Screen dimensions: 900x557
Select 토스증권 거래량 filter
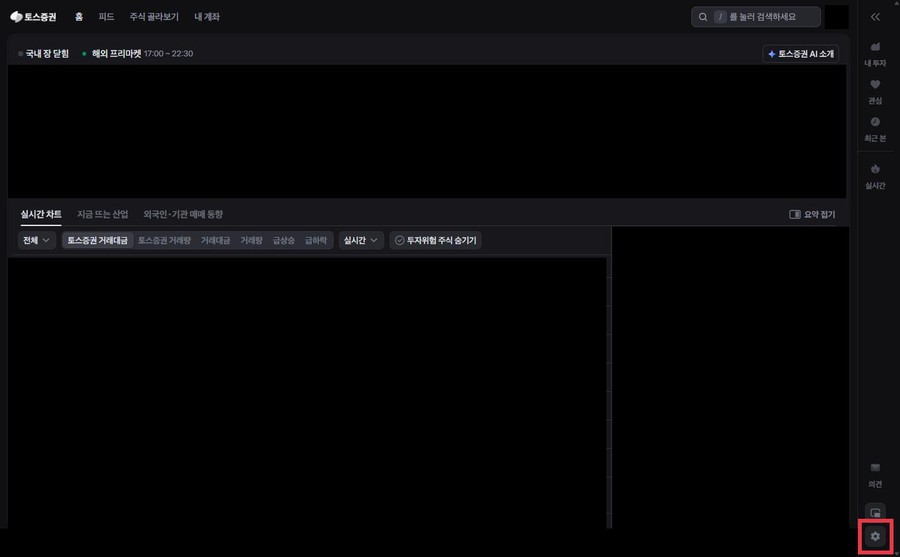click(164, 240)
